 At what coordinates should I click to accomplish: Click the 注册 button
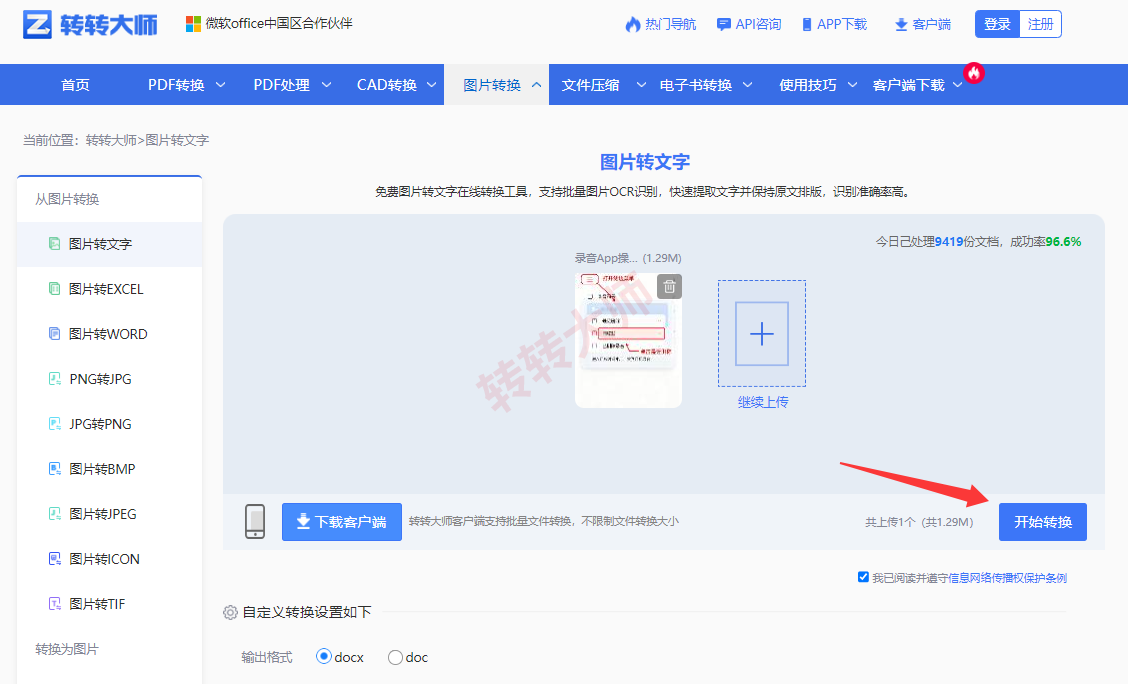1040,24
